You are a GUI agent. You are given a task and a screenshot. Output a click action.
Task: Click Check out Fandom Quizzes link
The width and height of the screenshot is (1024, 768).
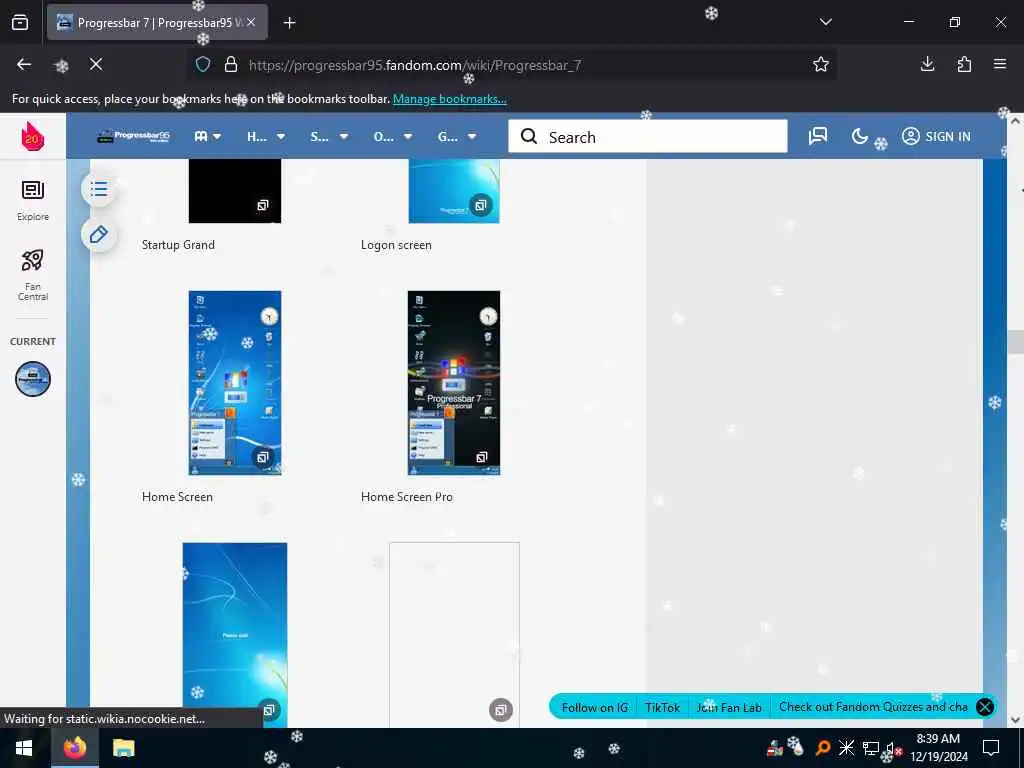pos(873,707)
